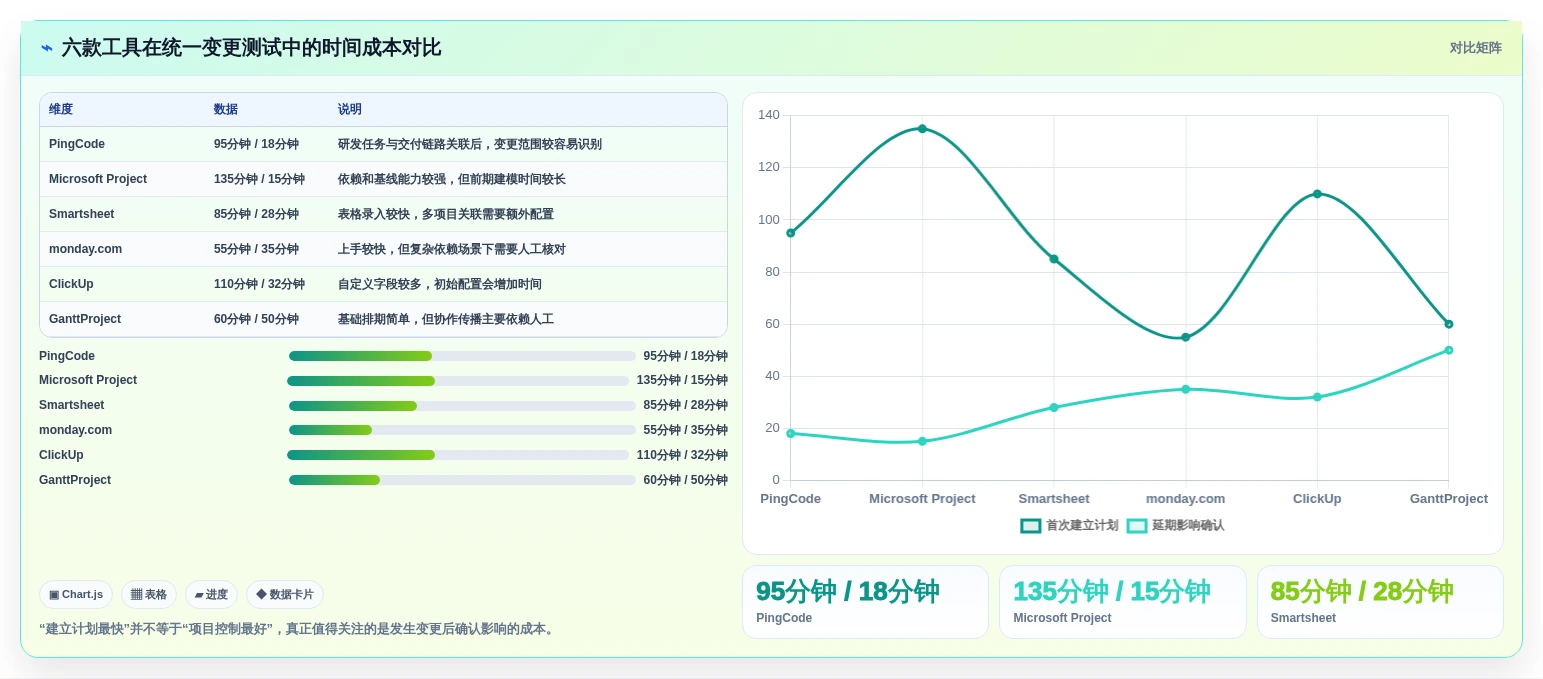Open the PingCode data card

[865, 602]
